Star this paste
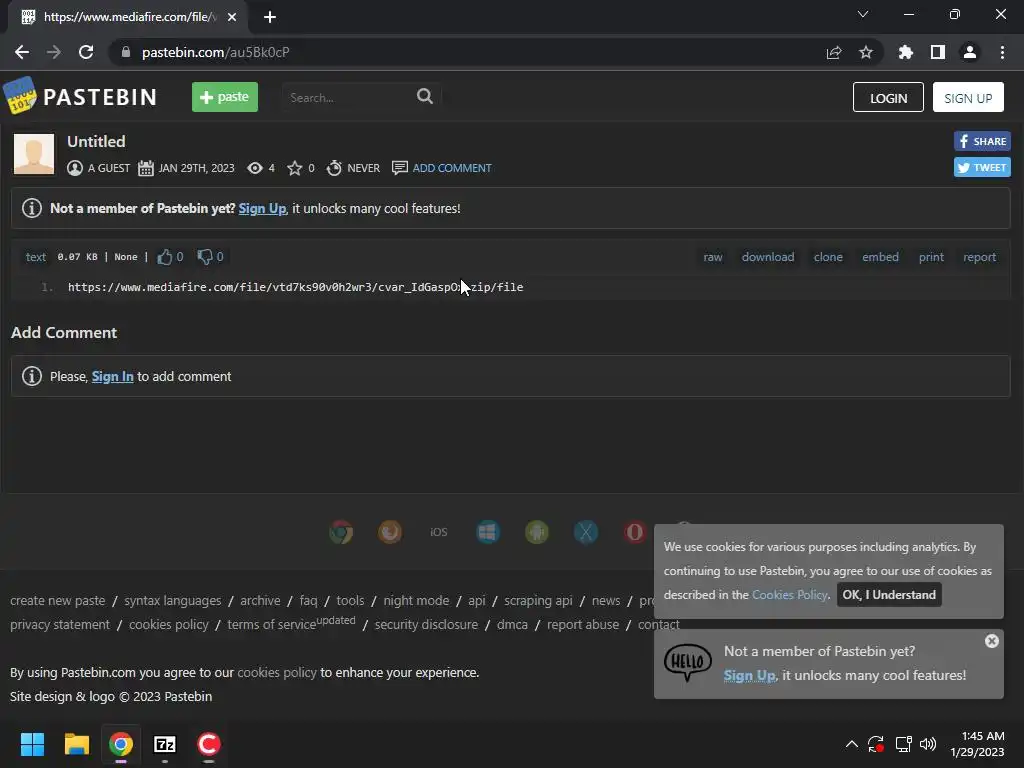 [x=295, y=168]
